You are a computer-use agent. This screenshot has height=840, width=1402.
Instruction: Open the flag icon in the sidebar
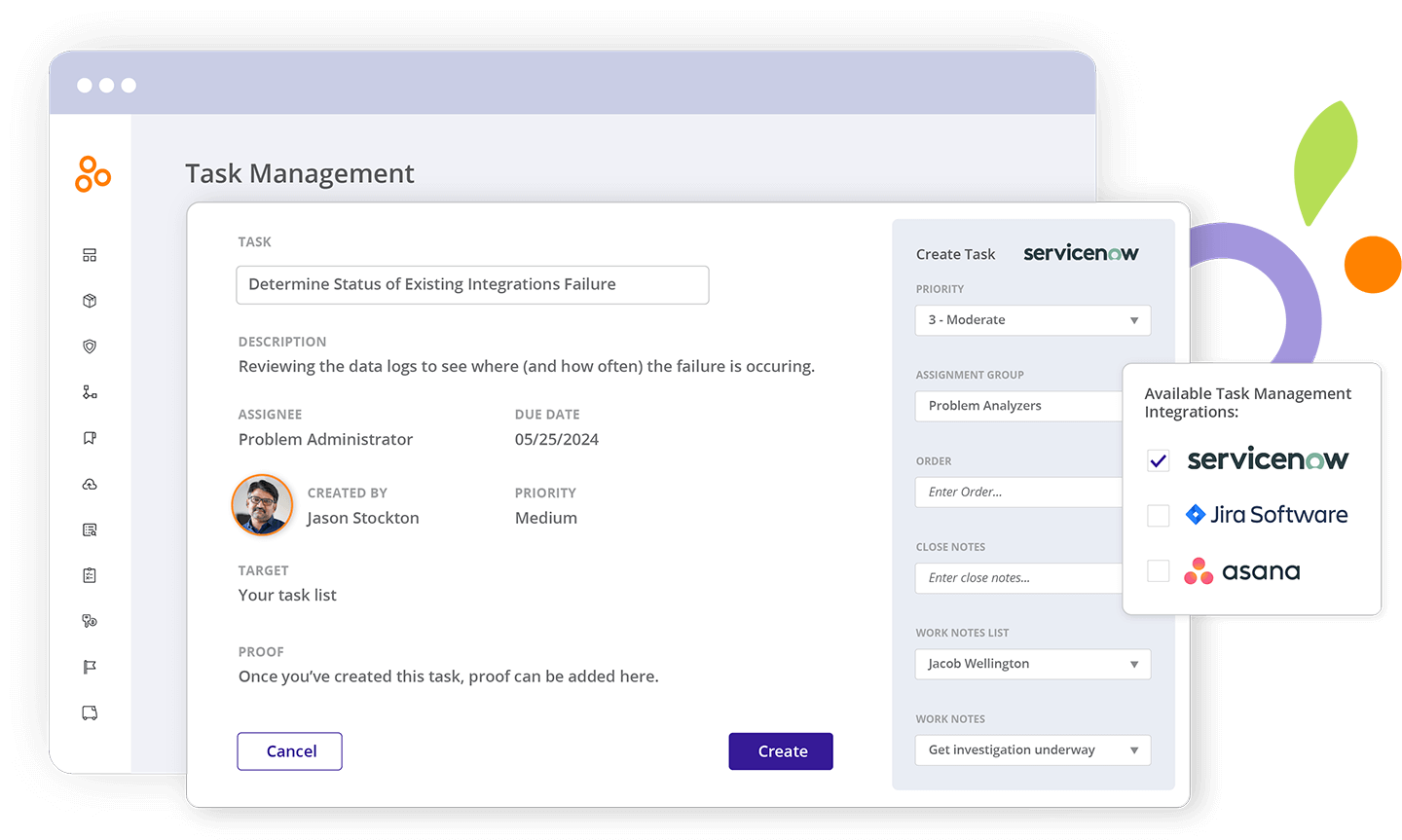(x=90, y=667)
